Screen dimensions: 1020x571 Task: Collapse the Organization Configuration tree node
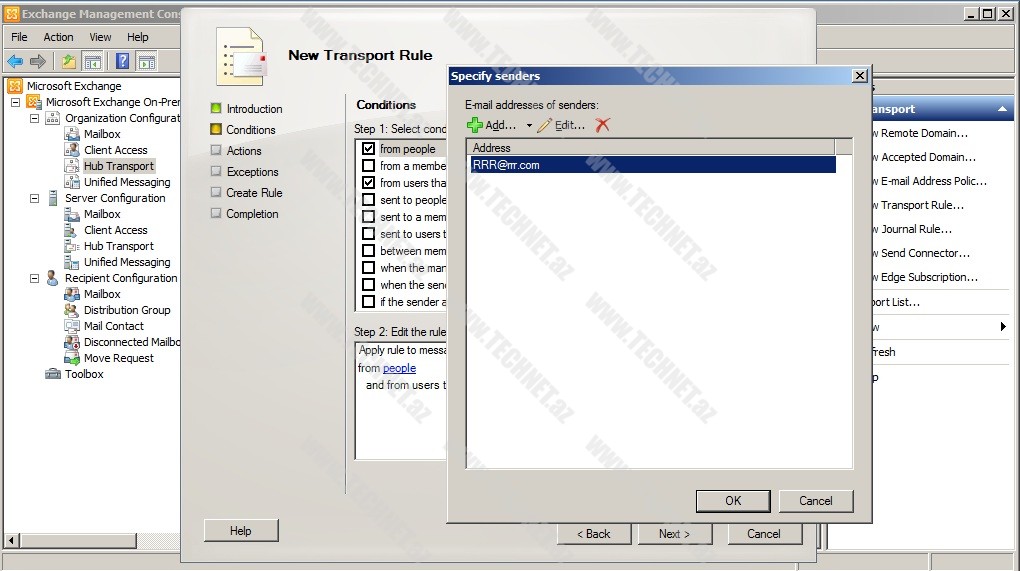pos(35,118)
